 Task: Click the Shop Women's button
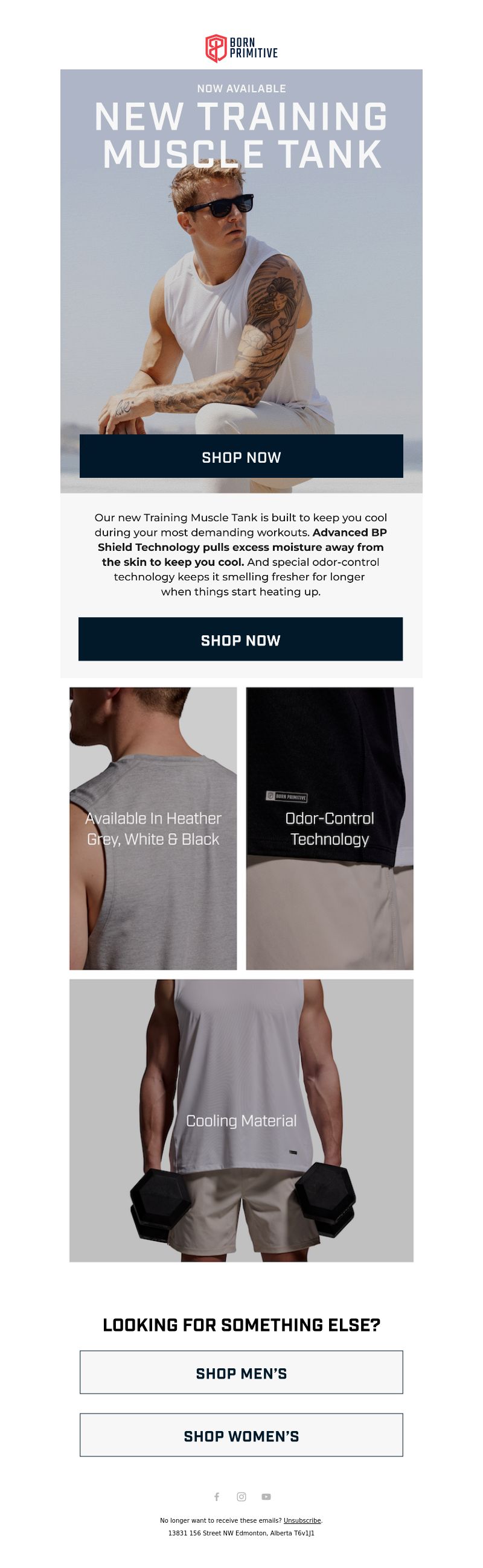click(241, 1435)
